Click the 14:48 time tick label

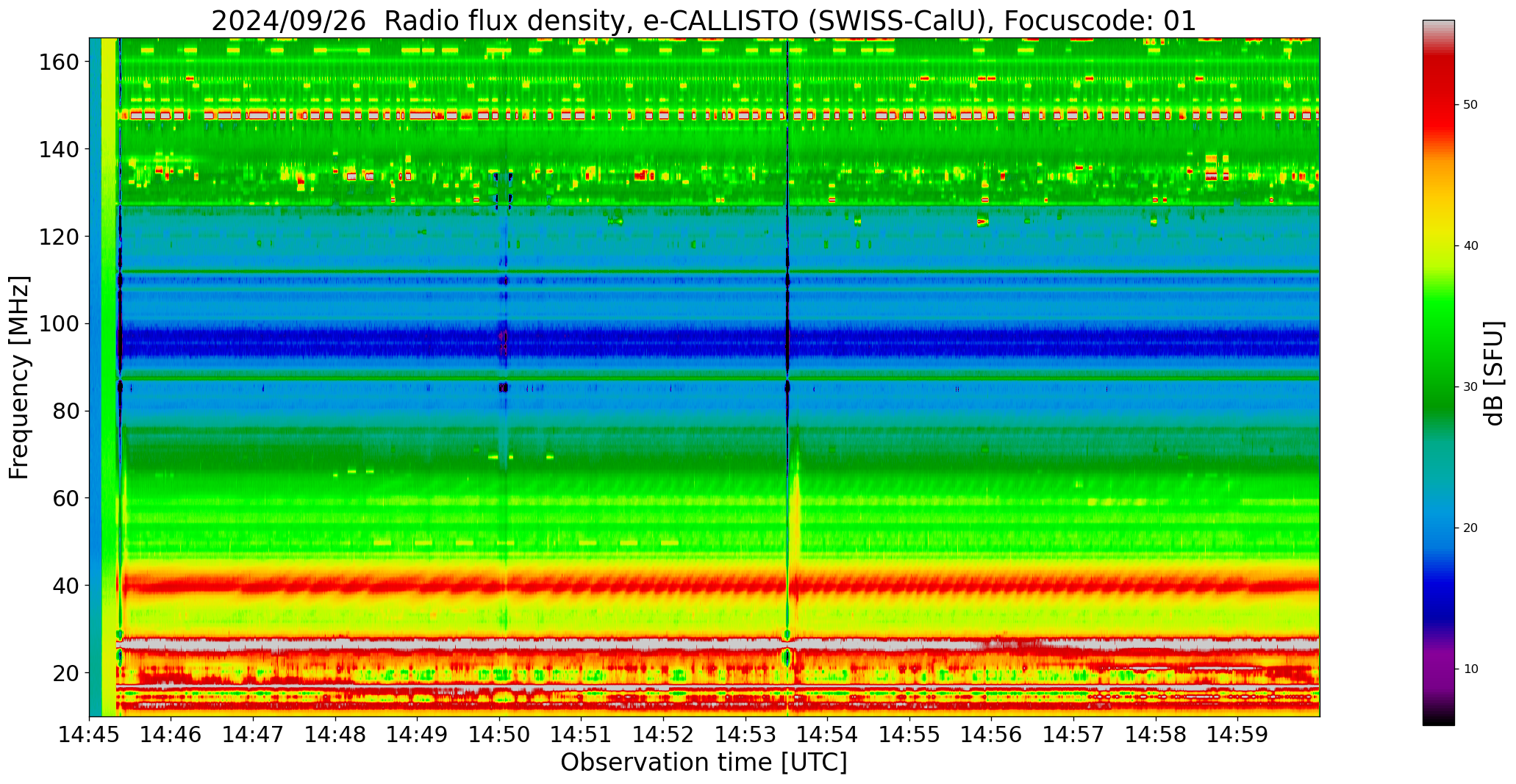point(335,734)
